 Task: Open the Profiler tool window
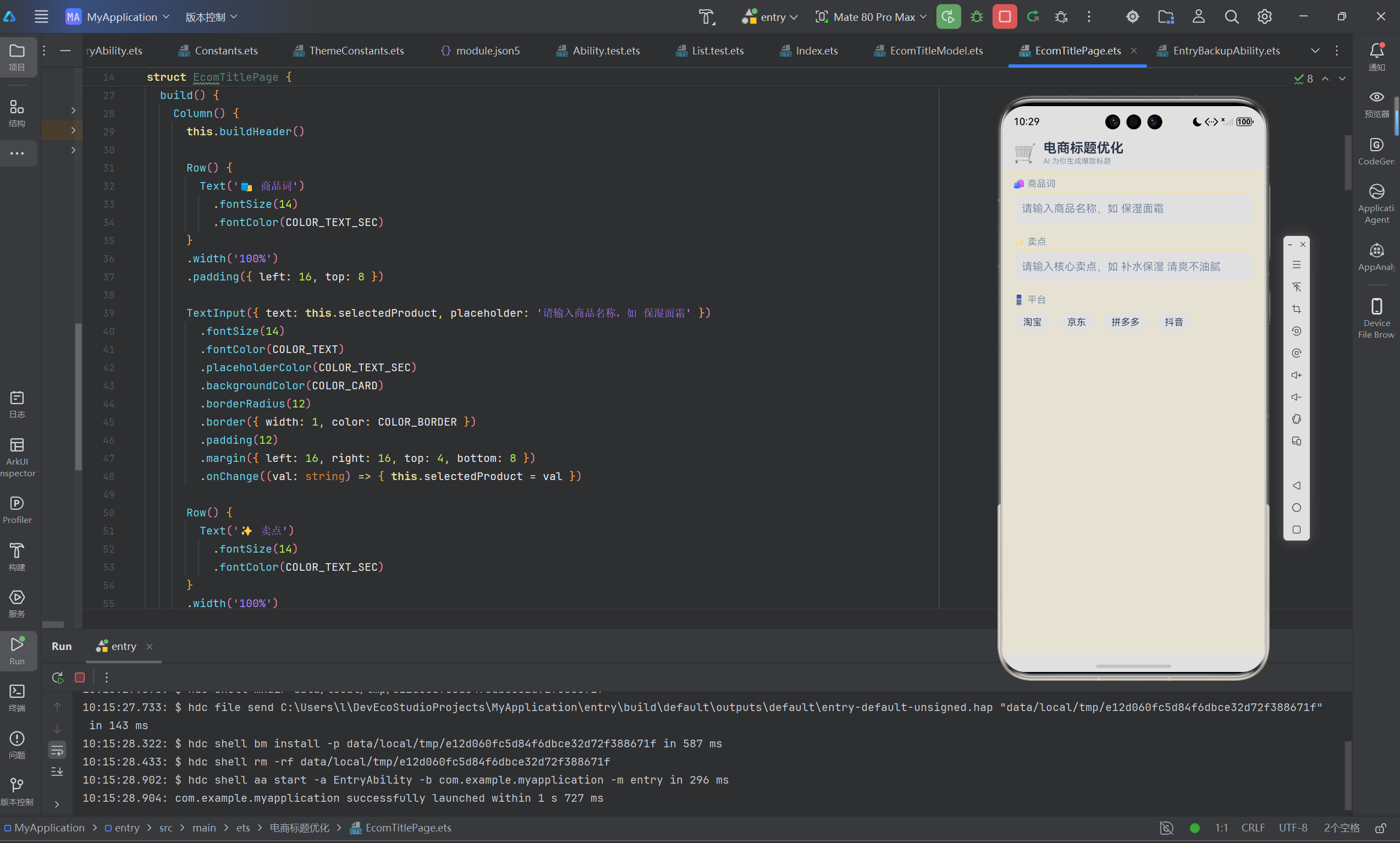[x=17, y=510]
